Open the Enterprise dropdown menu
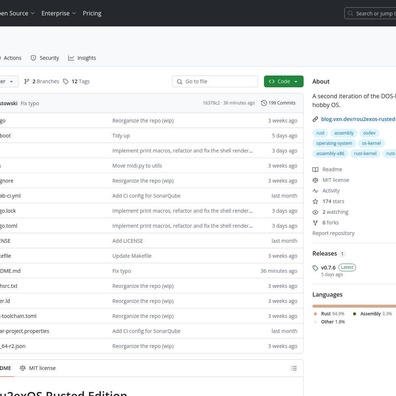The image size is (396, 396). point(59,13)
